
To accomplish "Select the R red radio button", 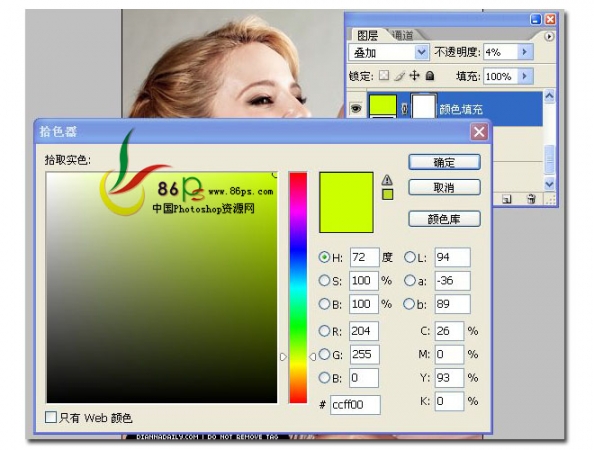I will tap(324, 331).
